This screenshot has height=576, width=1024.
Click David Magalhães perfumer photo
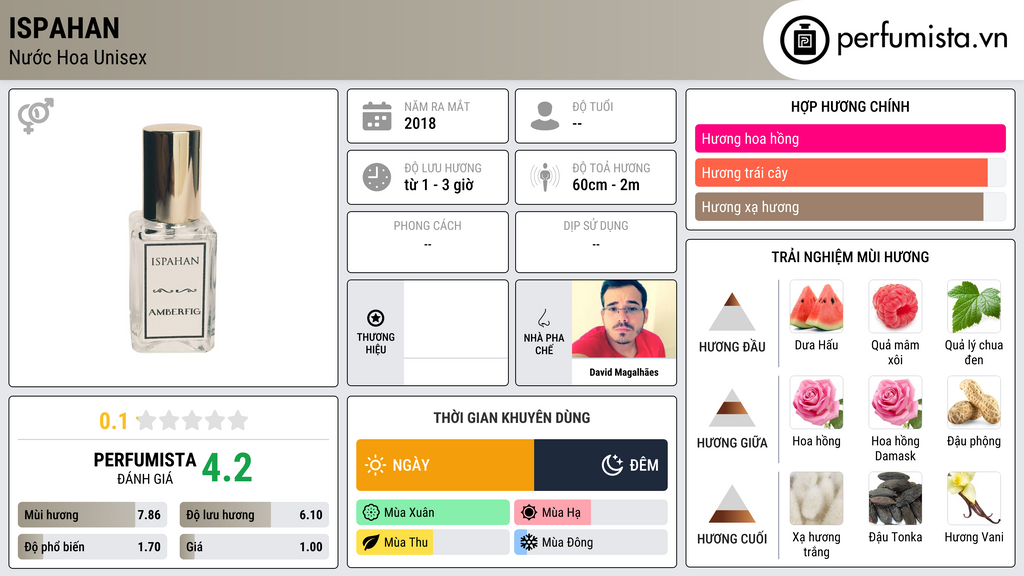point(624,319)
